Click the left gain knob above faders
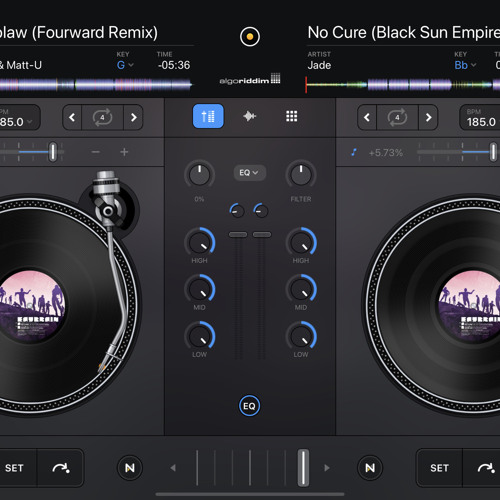The width and height of the screenshot is (500, 500). coord(237,211)
